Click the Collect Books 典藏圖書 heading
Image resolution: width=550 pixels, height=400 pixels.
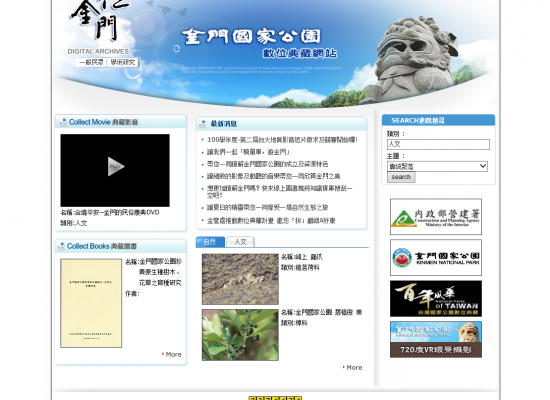pos(102,246)
